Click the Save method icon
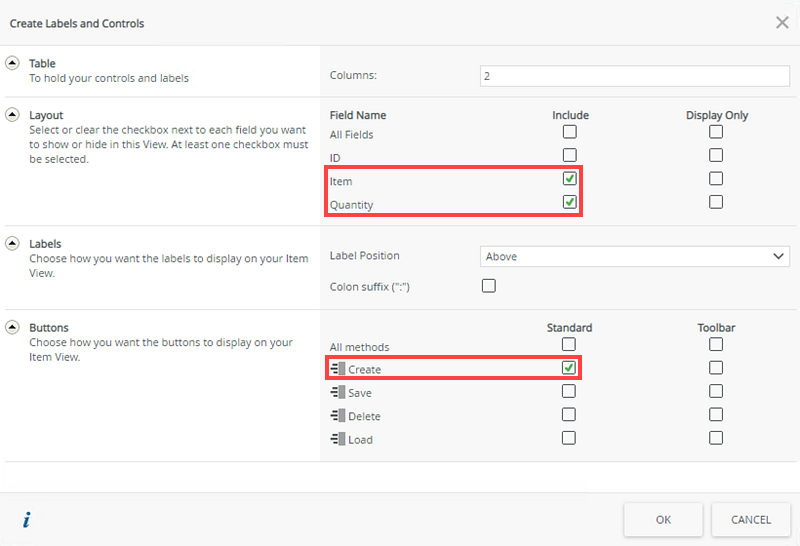Viewport: 800px width, 546px height. click(337, 393)
